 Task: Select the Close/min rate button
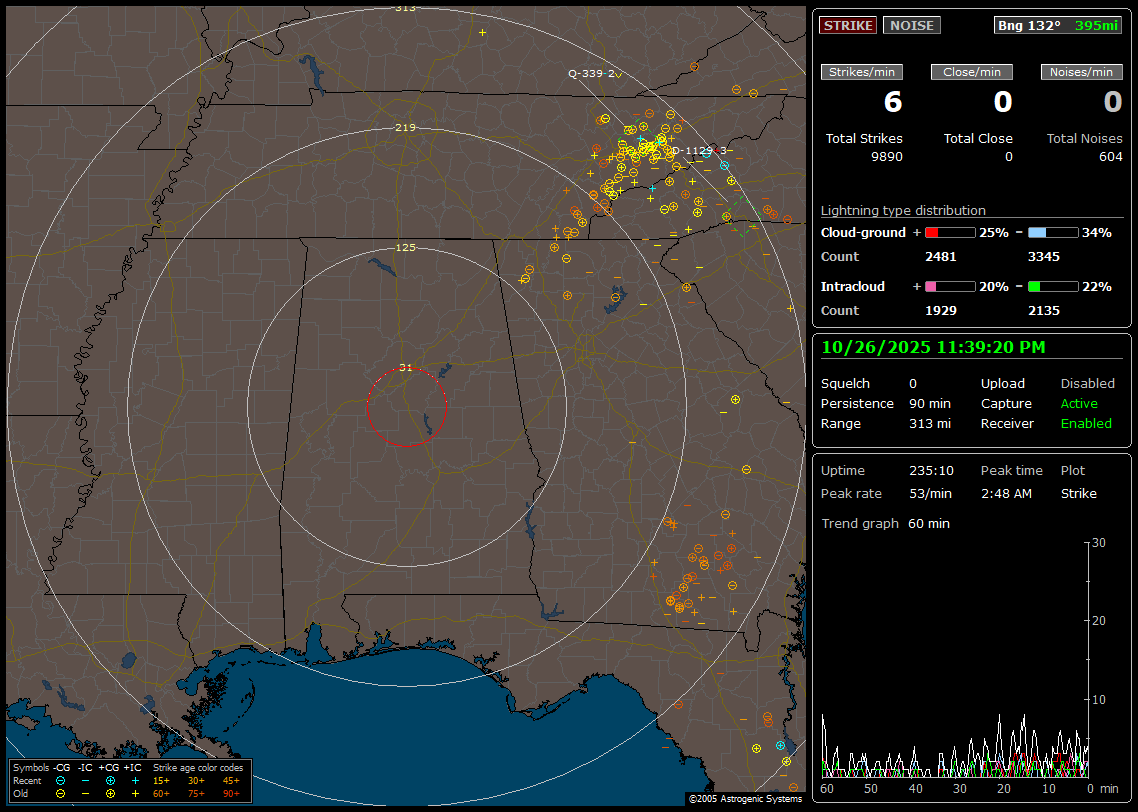click(972, 72)
